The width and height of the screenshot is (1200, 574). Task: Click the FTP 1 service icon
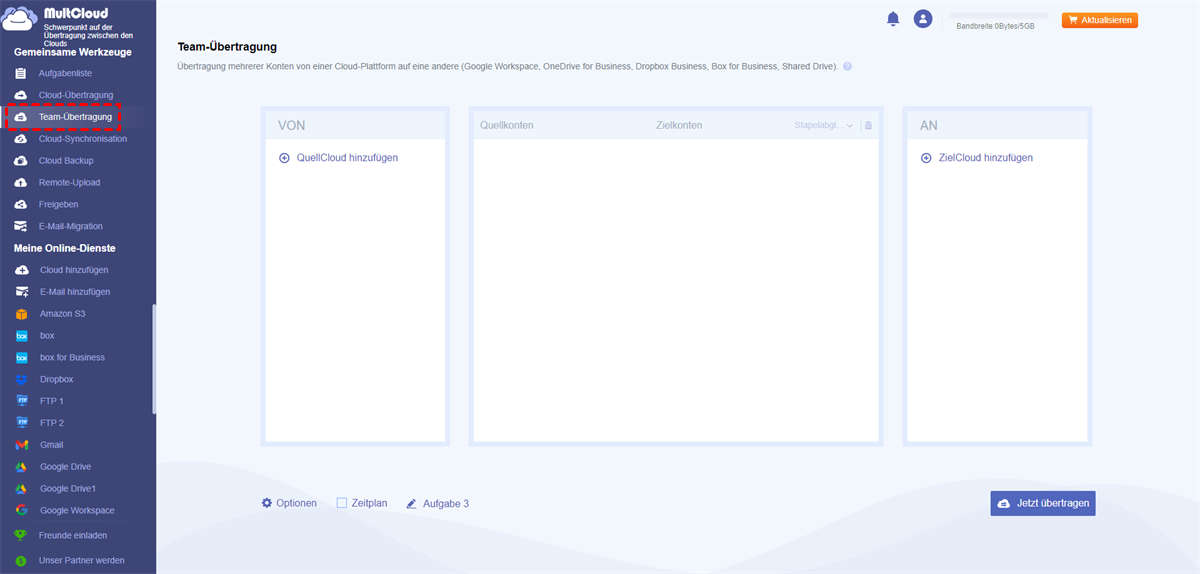point(21,401)
